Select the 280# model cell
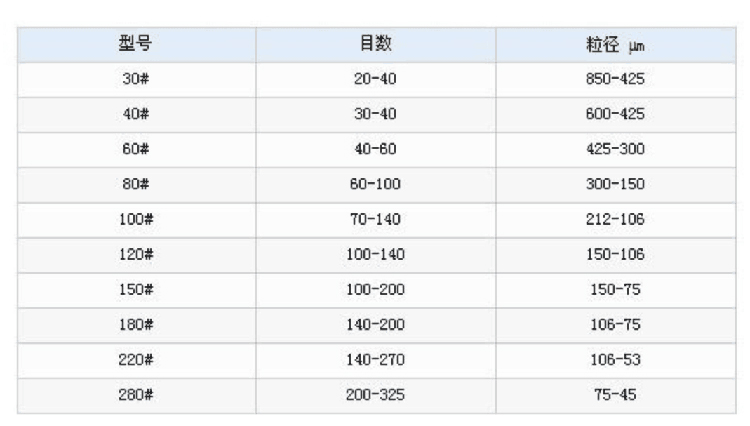The height and width of the screenshot is (426, 750). (x=136, y=394)
